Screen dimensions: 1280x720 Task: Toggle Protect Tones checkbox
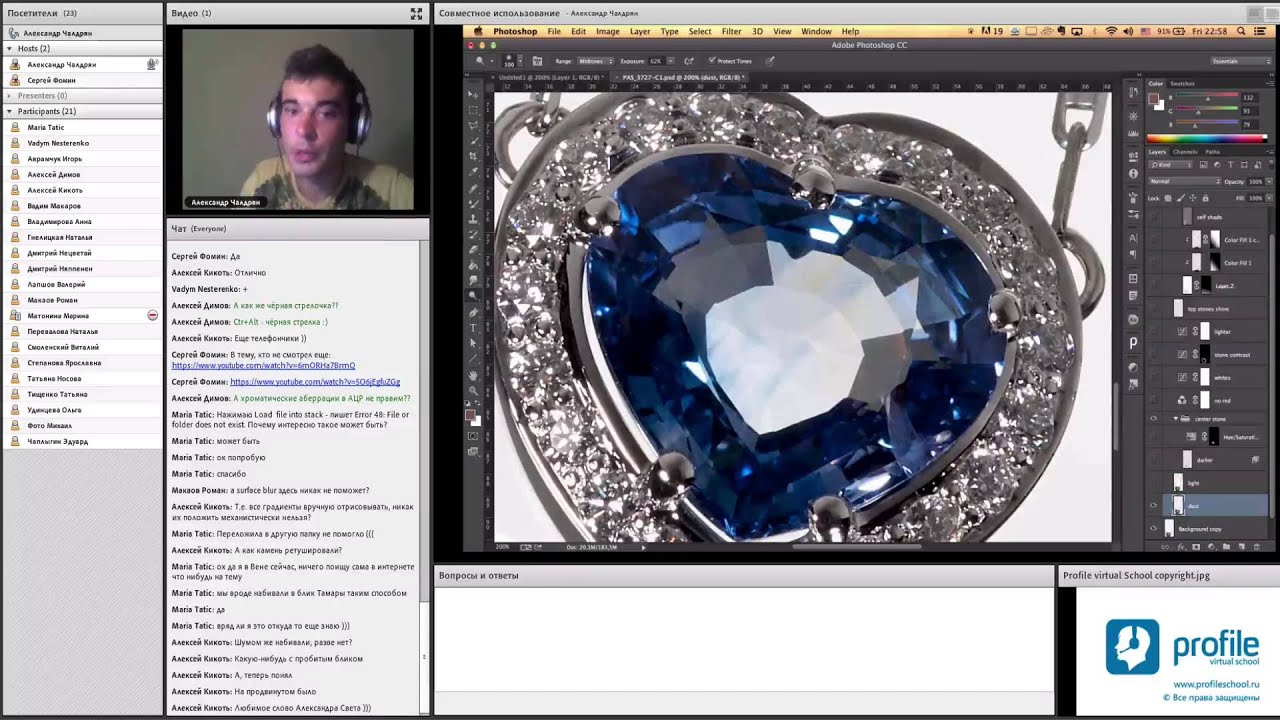[x=712, y=60]
